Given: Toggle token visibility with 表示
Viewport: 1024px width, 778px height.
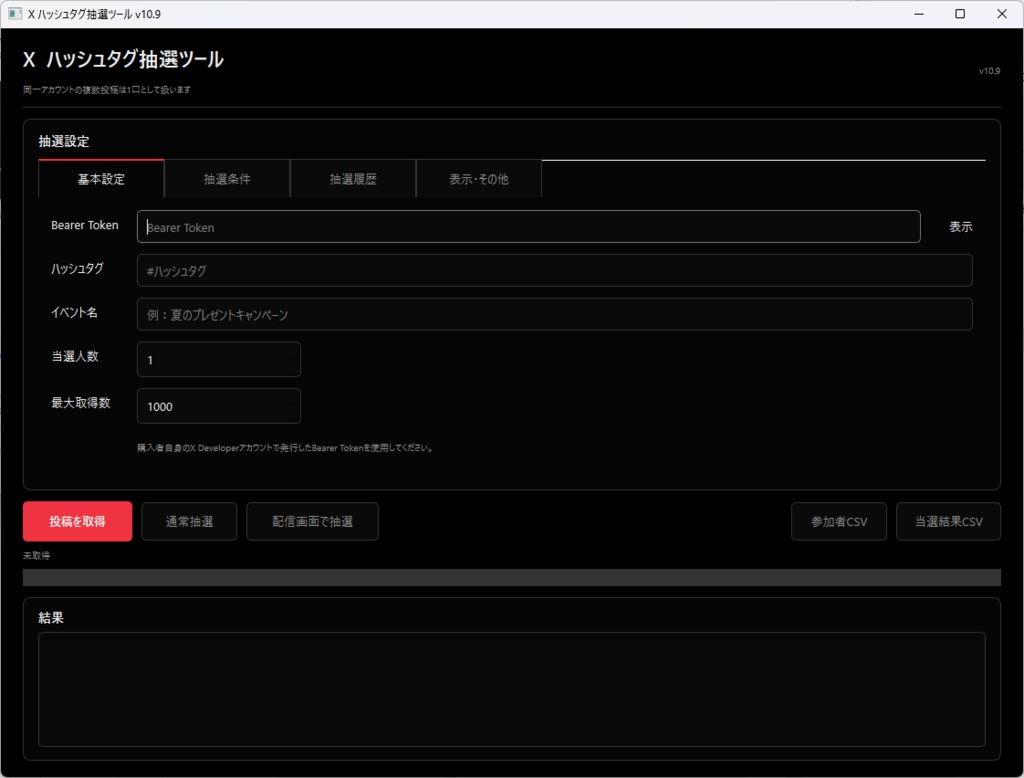Looking at the screenshot, I should pyautogui.click(x=961, y=227).
